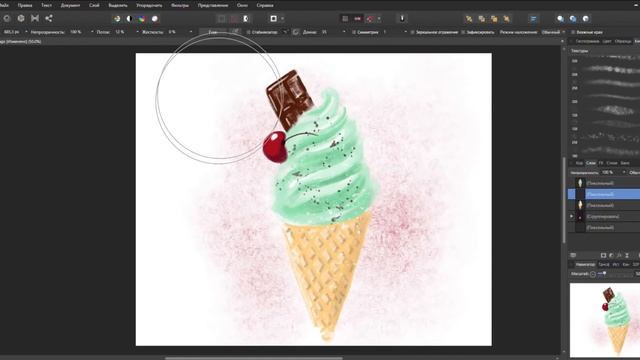This screenshot has height=360, width=640.
Task: Click the second yellow arrange icon
Action: coord(482,19)
